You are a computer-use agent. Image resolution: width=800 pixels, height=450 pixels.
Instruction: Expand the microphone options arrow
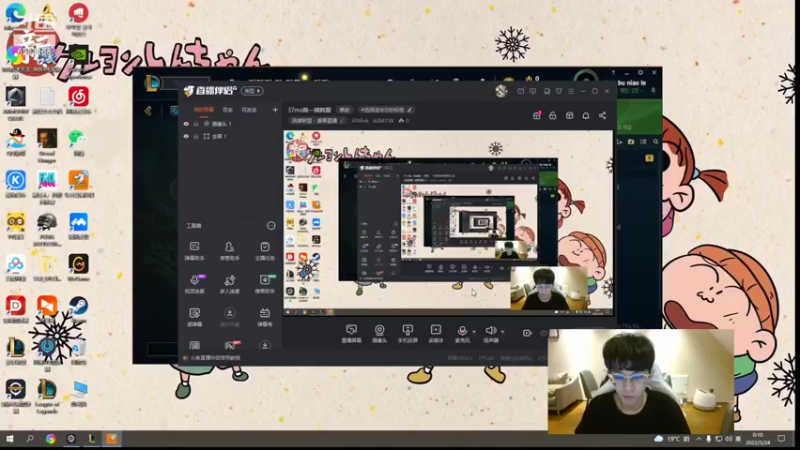point(474,332)
